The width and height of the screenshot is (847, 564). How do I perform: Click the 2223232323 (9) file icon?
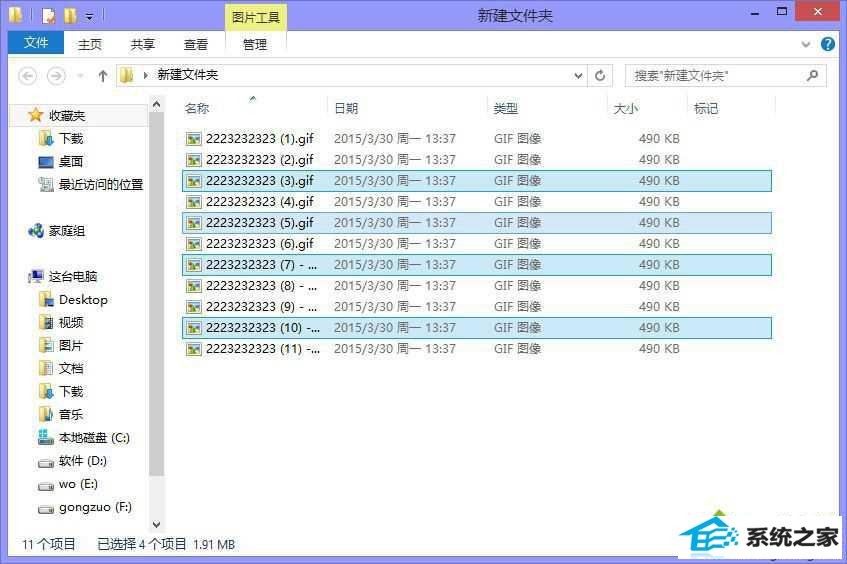pos(193,307)
